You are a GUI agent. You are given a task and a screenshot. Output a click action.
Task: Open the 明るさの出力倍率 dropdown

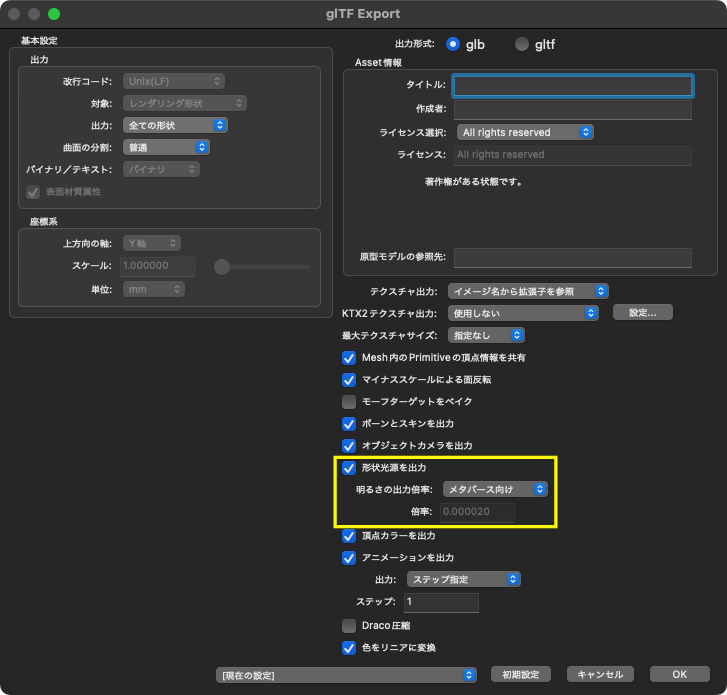tap(495, 489)
